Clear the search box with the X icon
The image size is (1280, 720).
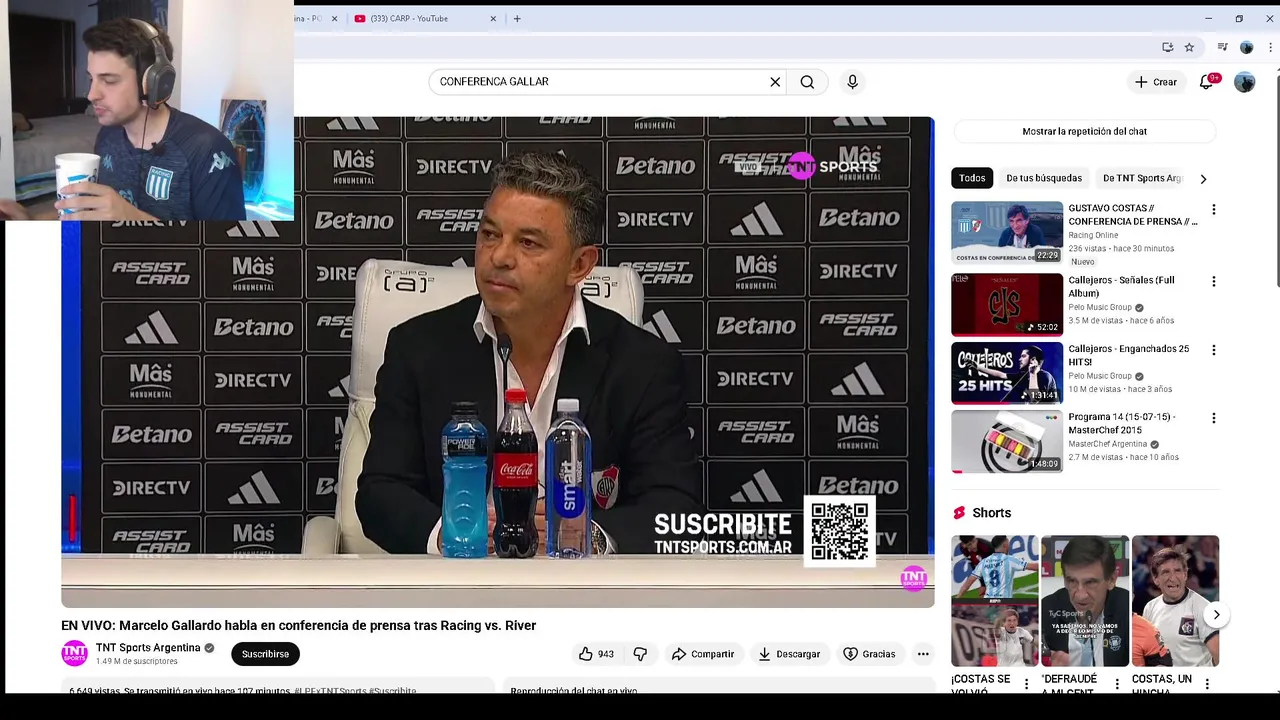[x=775, y=82]
